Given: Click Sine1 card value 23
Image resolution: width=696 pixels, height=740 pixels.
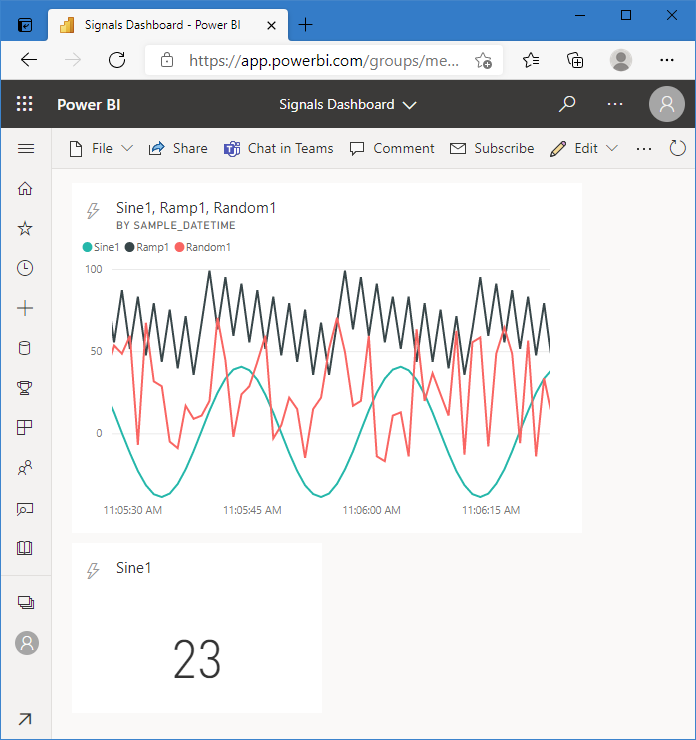Looking at the screenshot, I should [197, 659].
